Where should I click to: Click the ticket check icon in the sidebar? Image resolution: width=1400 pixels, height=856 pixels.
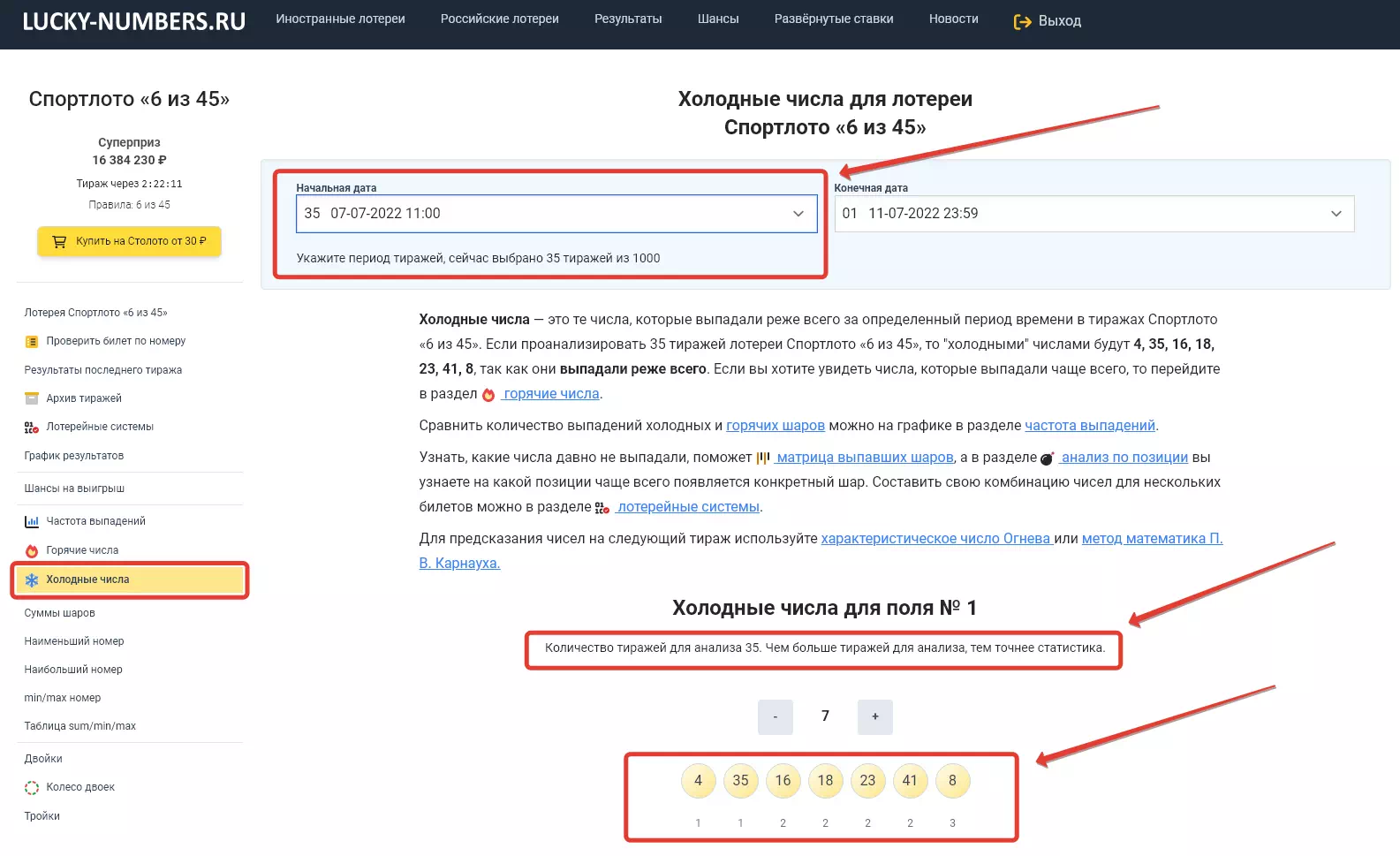click(x=32, y=341)
